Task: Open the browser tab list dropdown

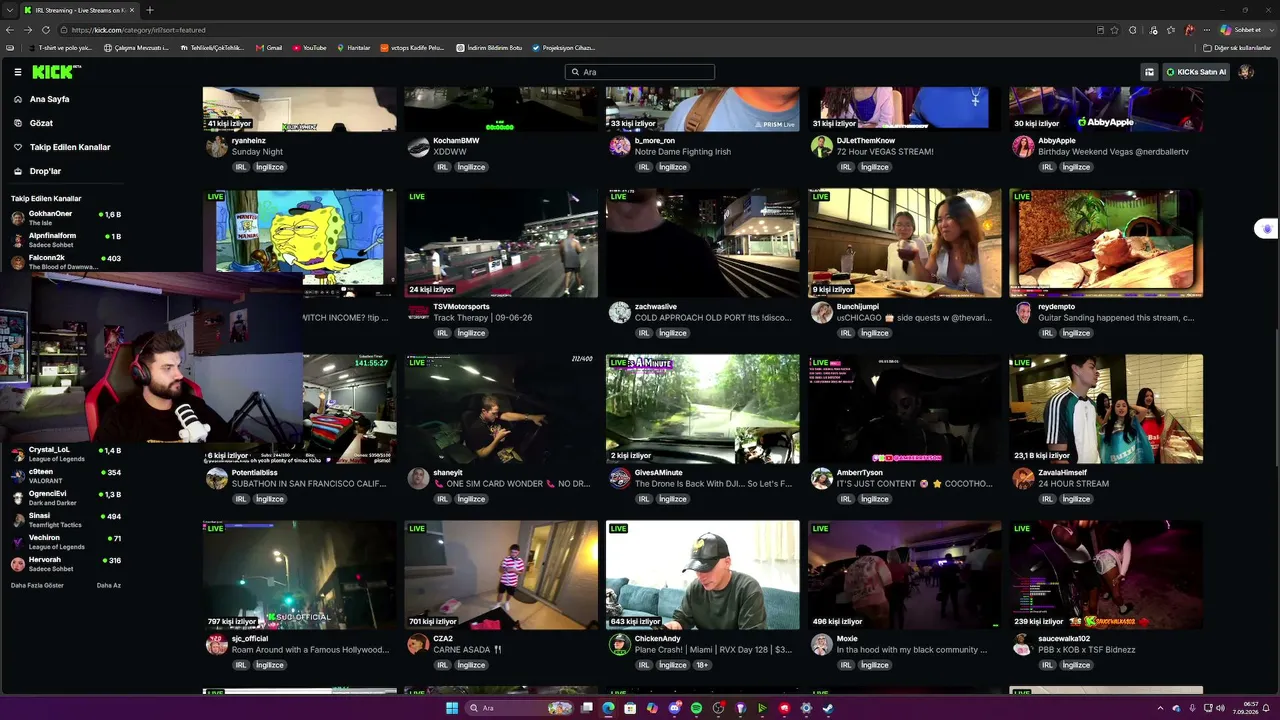Action: coord(9,10)
